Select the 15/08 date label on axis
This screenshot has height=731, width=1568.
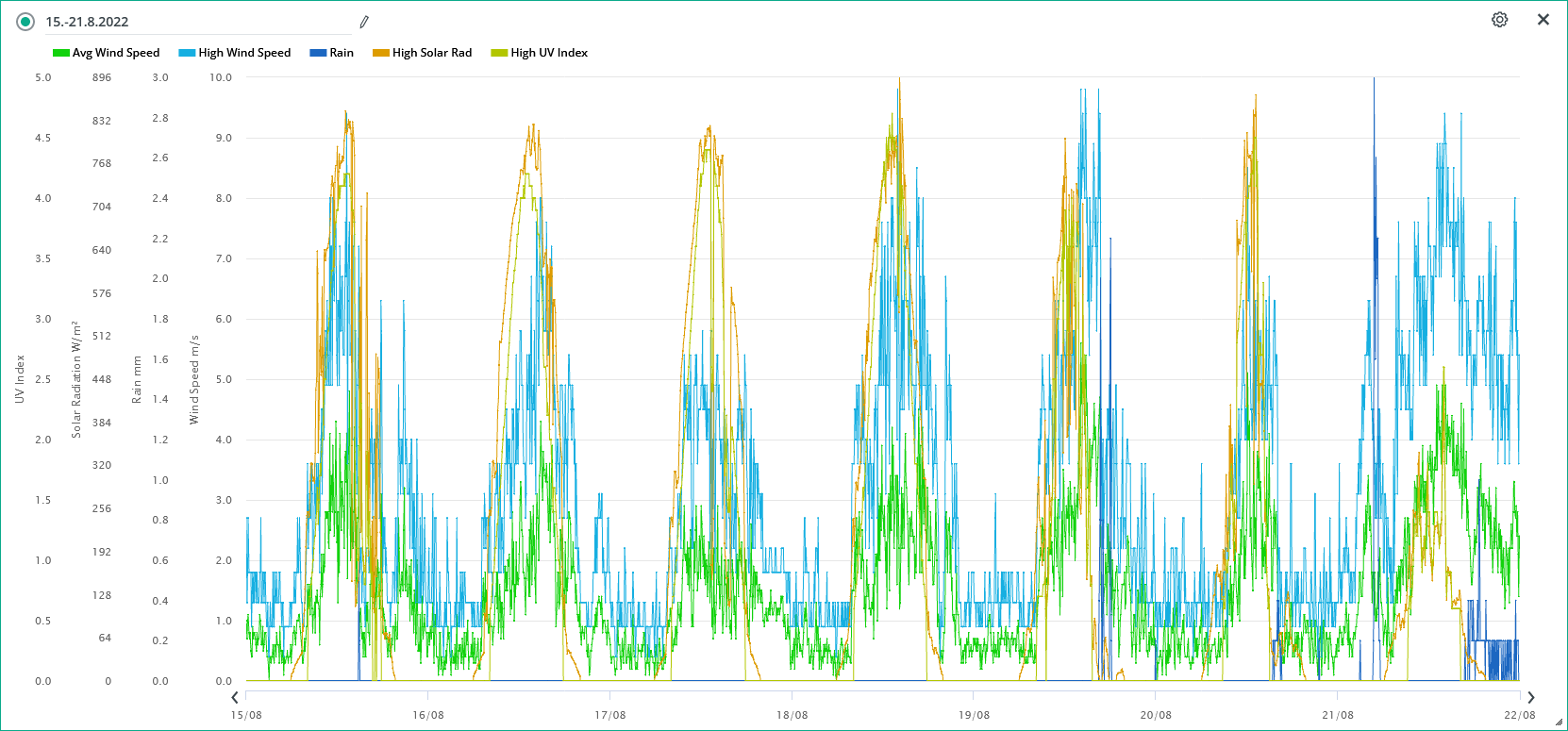tap(246, 715)
